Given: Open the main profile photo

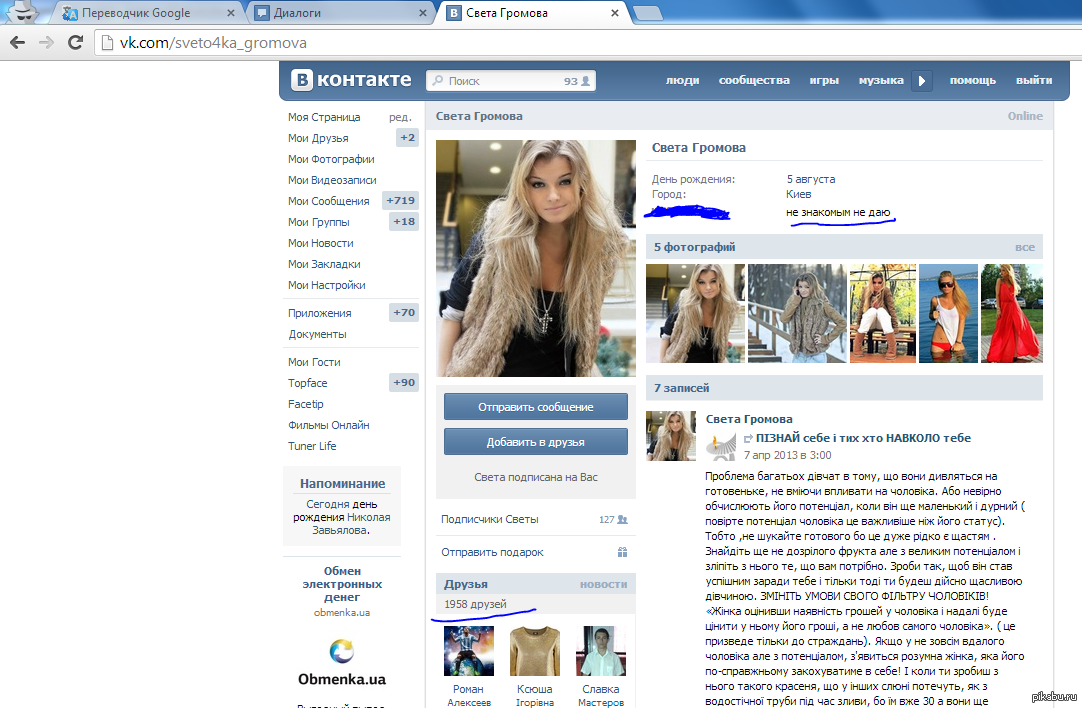Looking at the screenshot, I should [535, 258].
